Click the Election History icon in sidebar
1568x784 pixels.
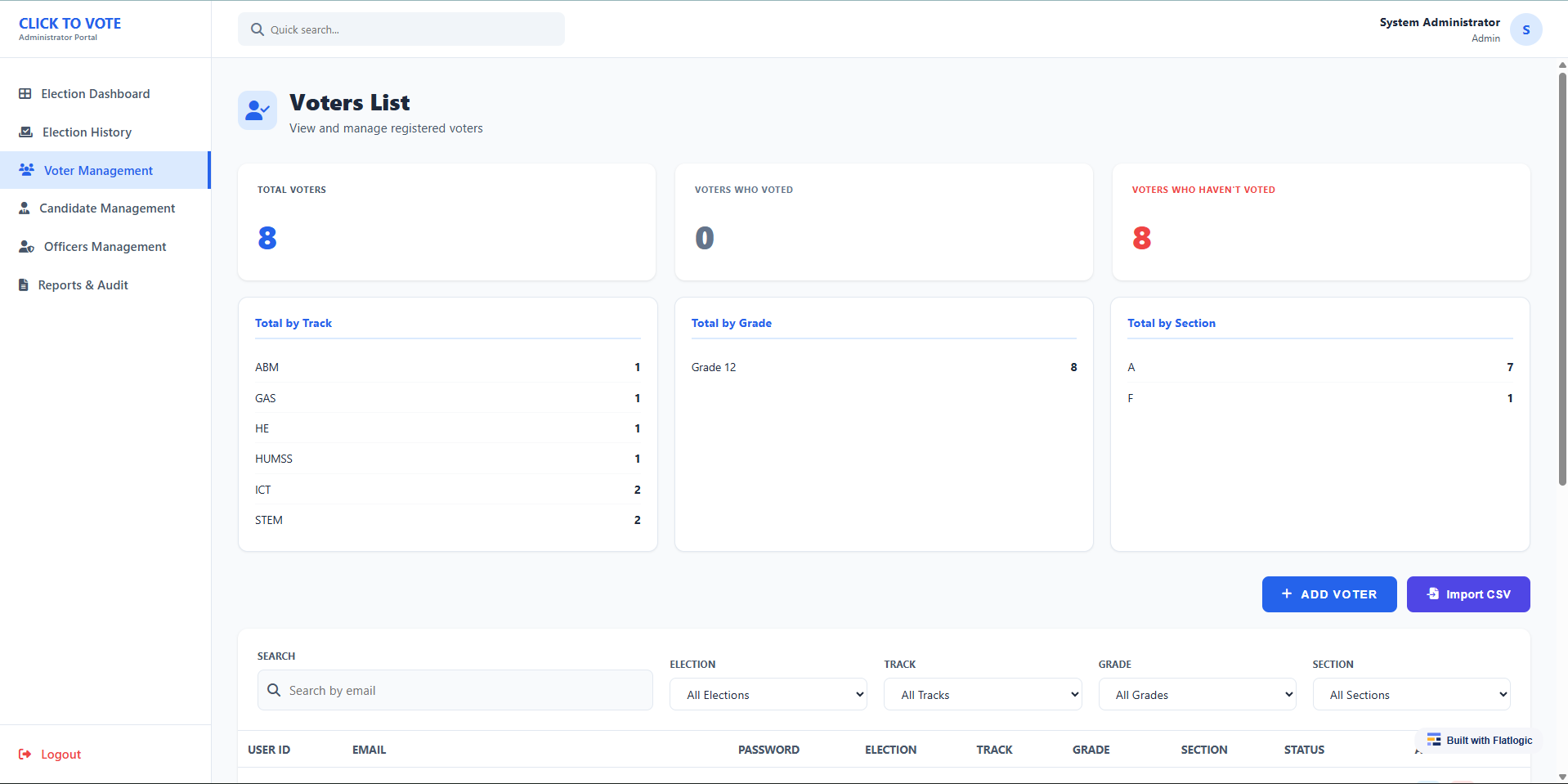point(26,132)
